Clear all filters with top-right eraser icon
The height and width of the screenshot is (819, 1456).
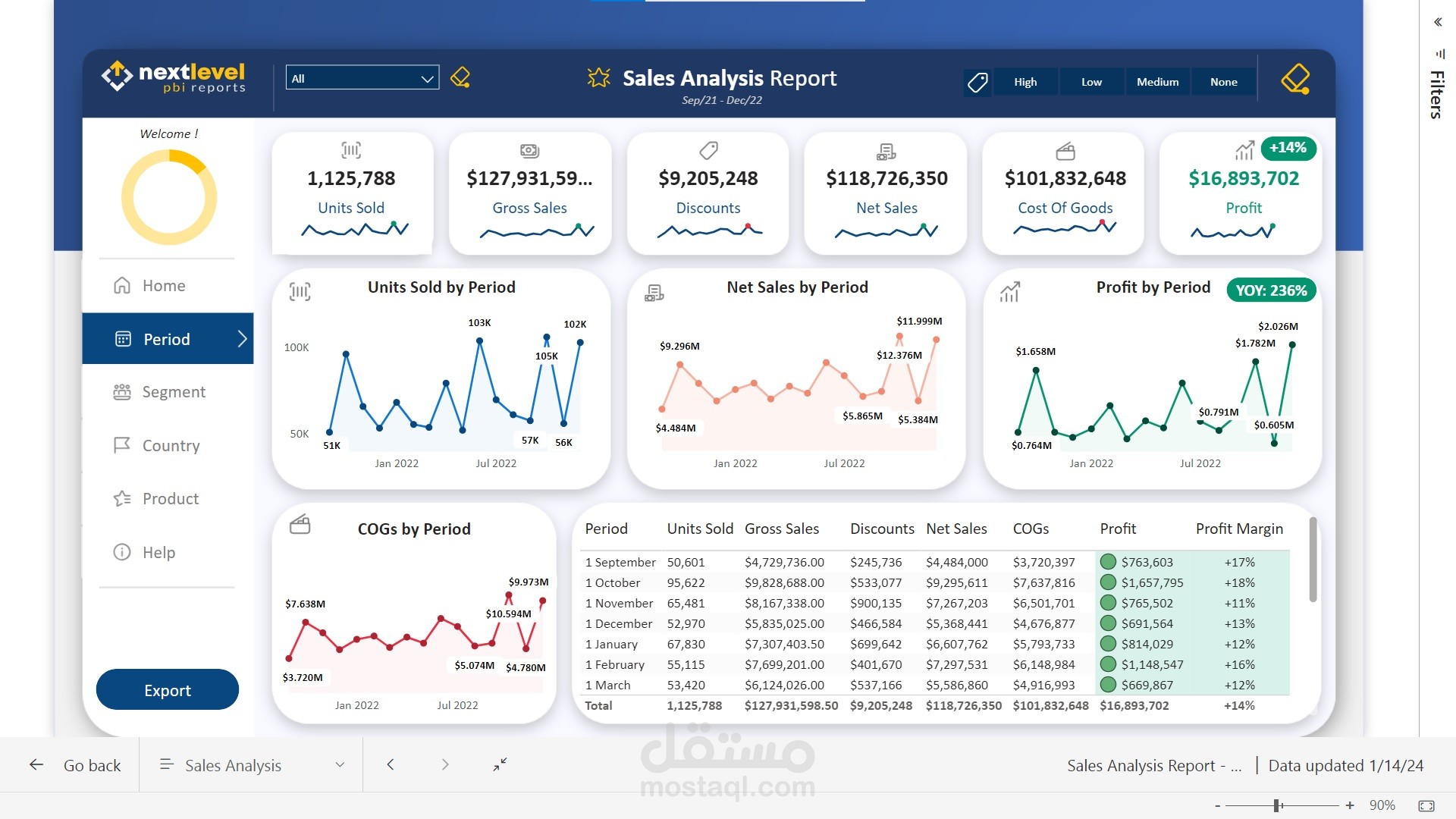pos(1295,78)
